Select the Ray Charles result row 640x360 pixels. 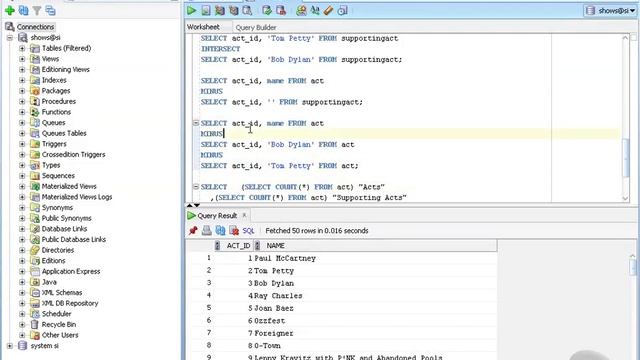pos(342,296)
